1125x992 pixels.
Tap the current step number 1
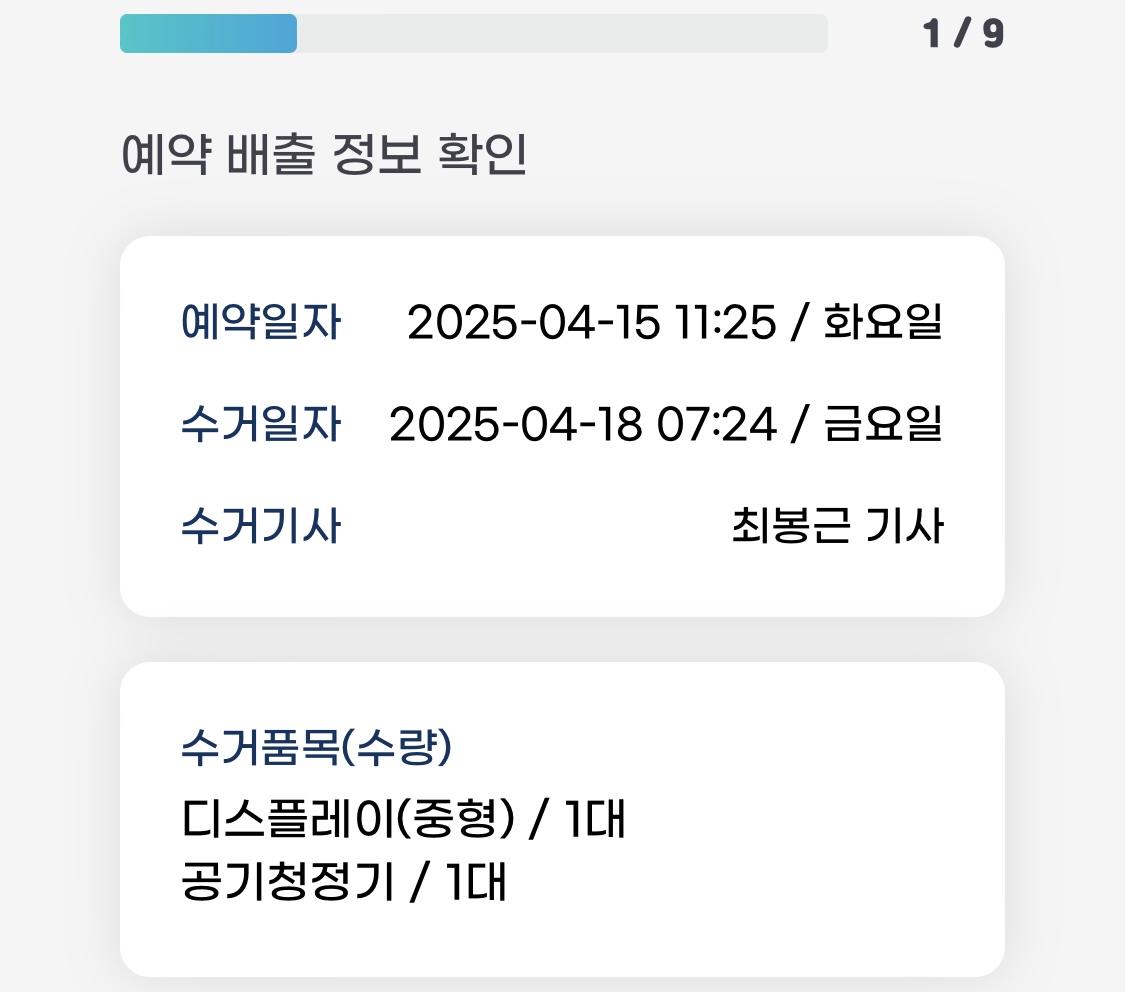click(933, 35)
